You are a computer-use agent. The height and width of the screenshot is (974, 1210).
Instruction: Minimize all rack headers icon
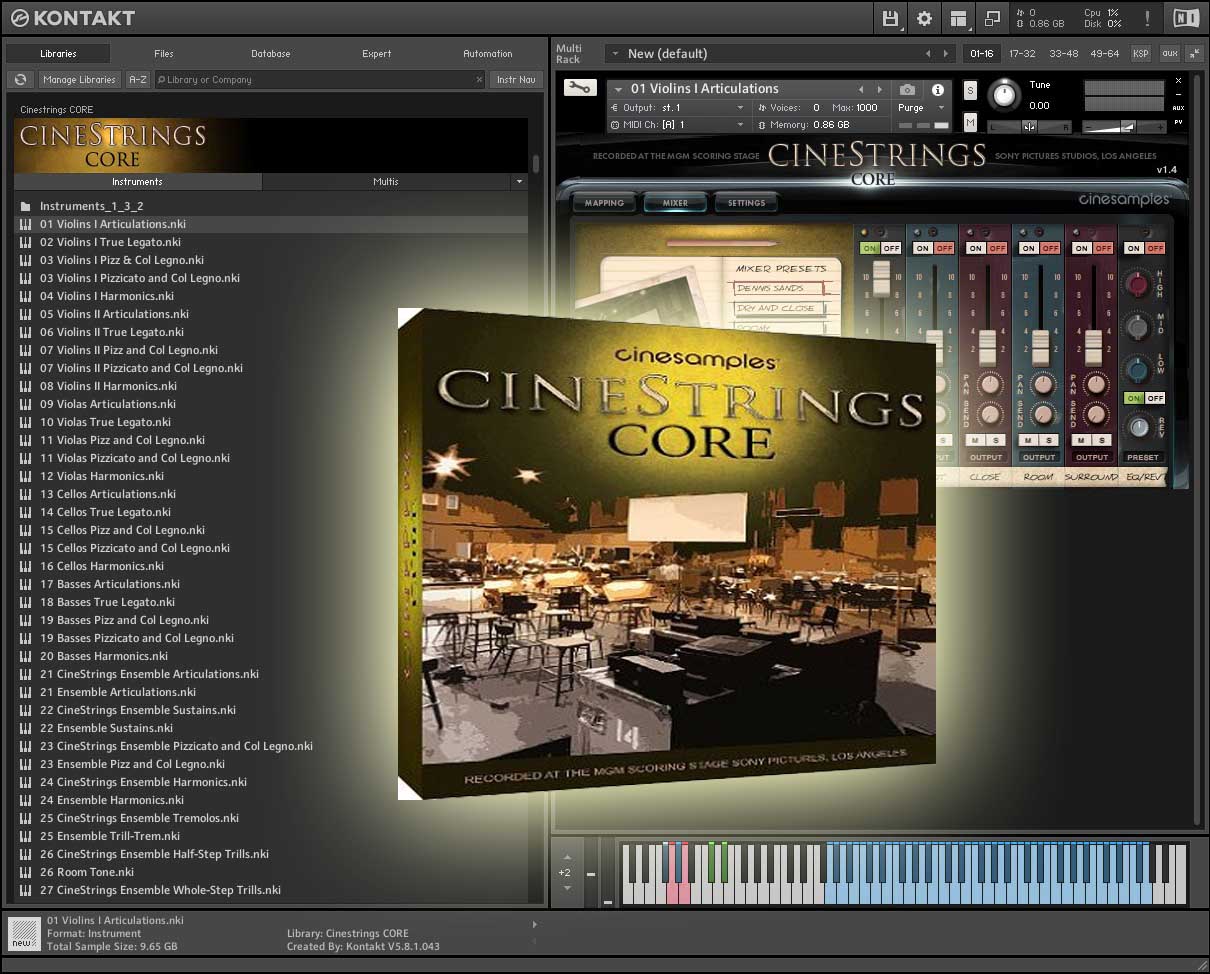tap(1194, 54)
